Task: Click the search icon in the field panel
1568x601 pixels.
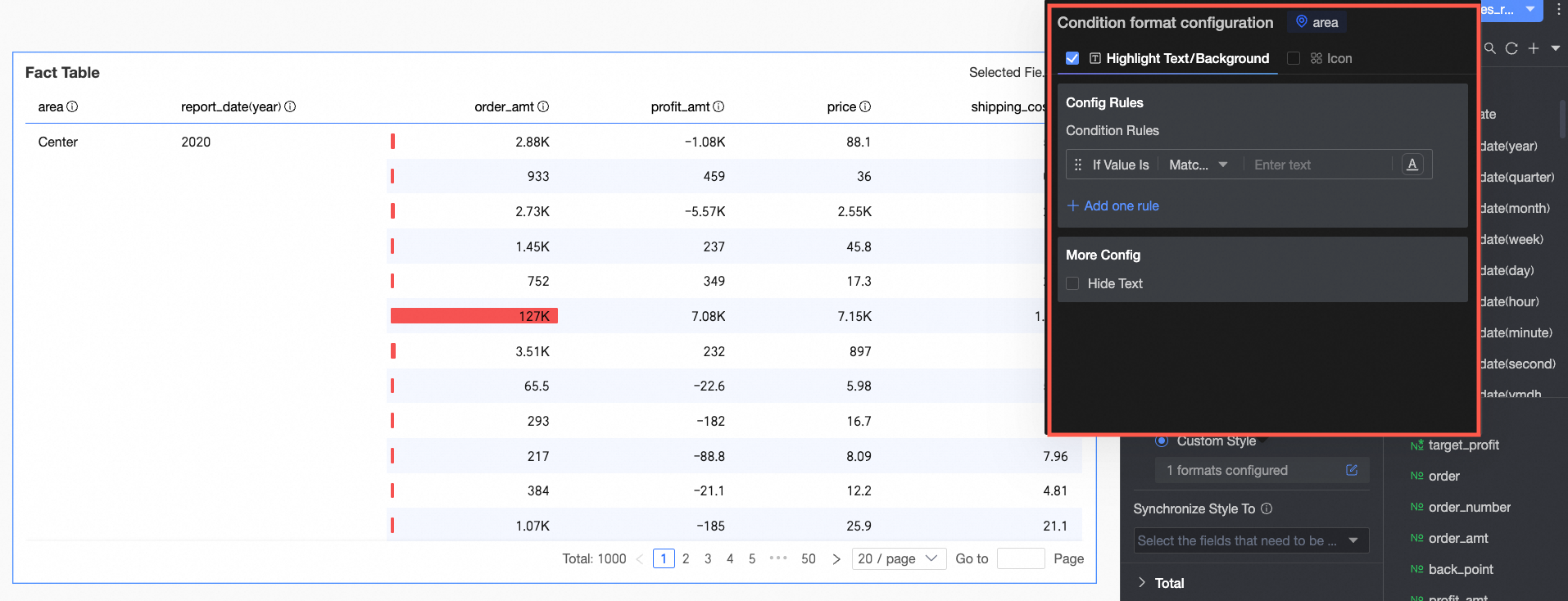Action: click(x=1490, y=48)
